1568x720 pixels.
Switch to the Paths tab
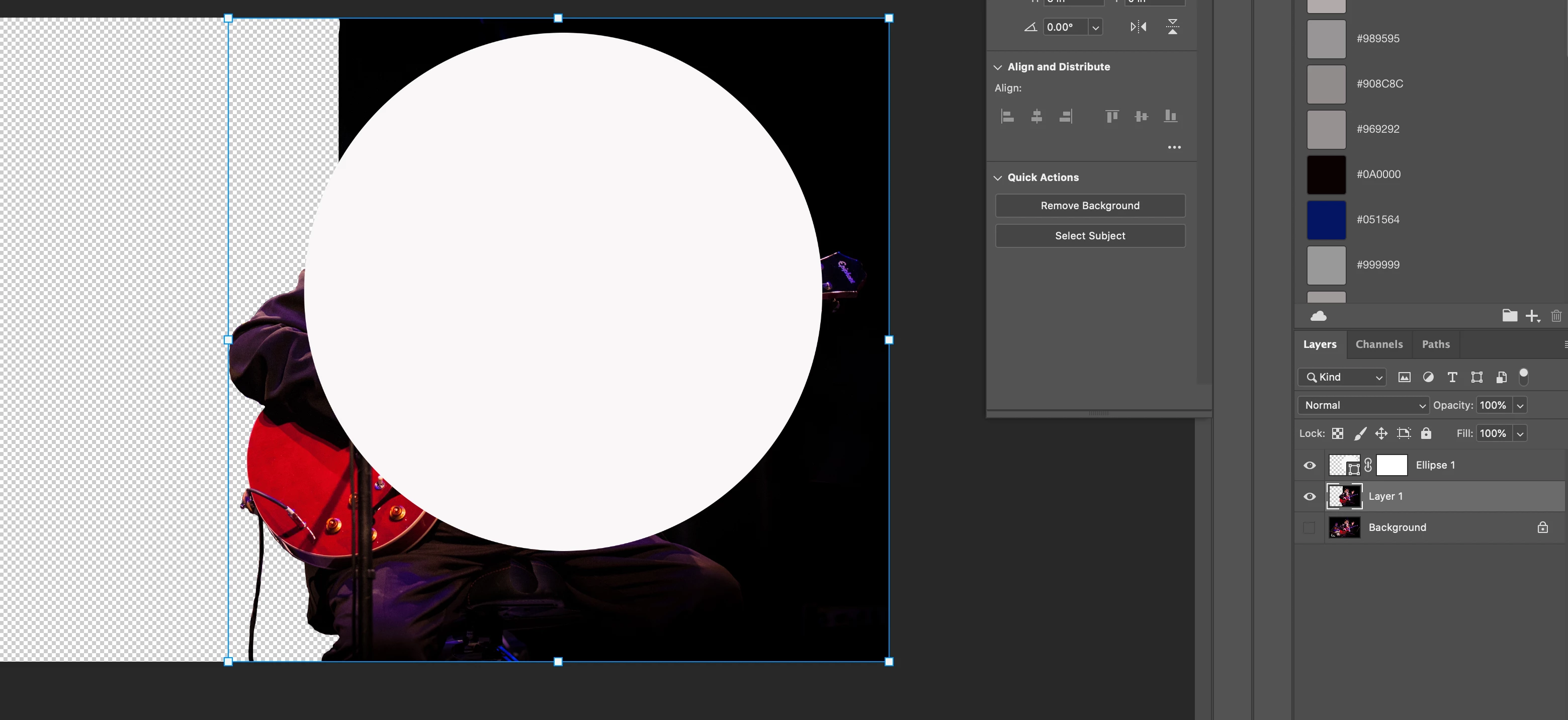pyautogui.click(x=1435, y=344)
